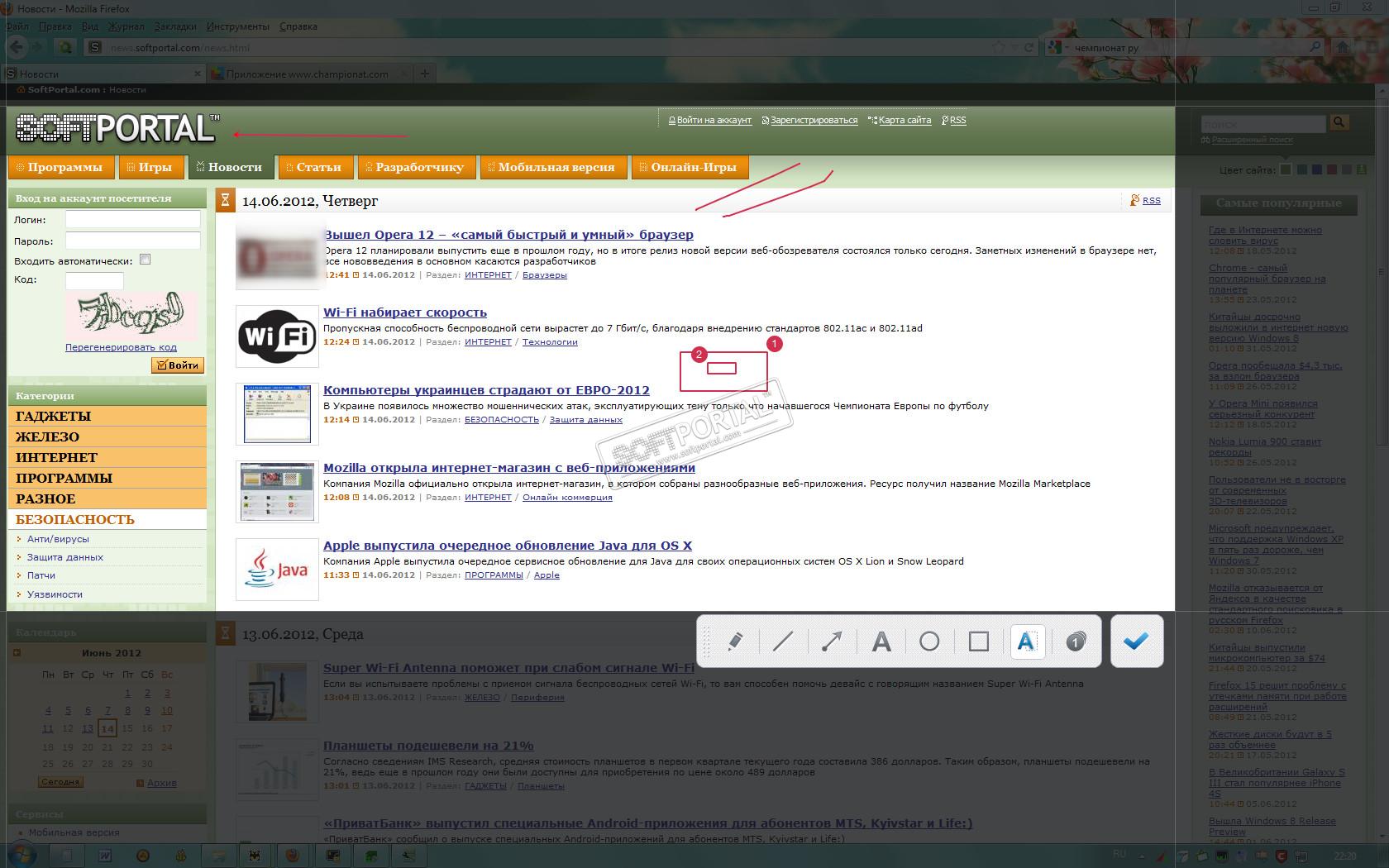Click the Firefox taskbar icon
Screen dimensions: 1389x868
tap(292, 856)
